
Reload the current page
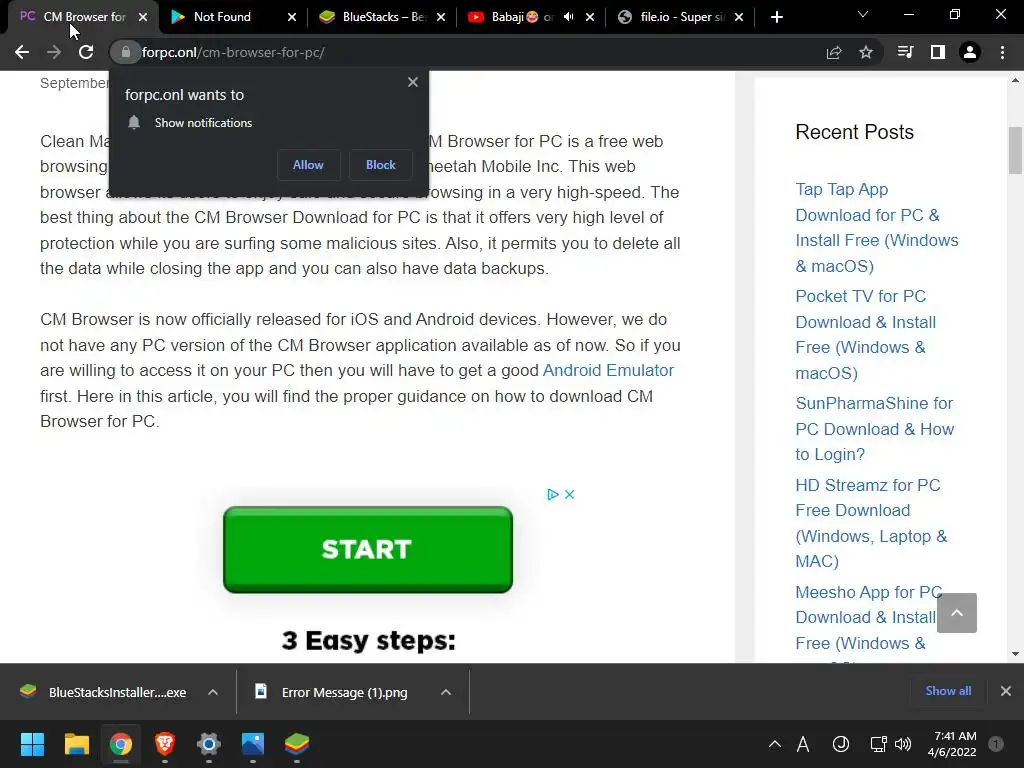pos(86,52)
